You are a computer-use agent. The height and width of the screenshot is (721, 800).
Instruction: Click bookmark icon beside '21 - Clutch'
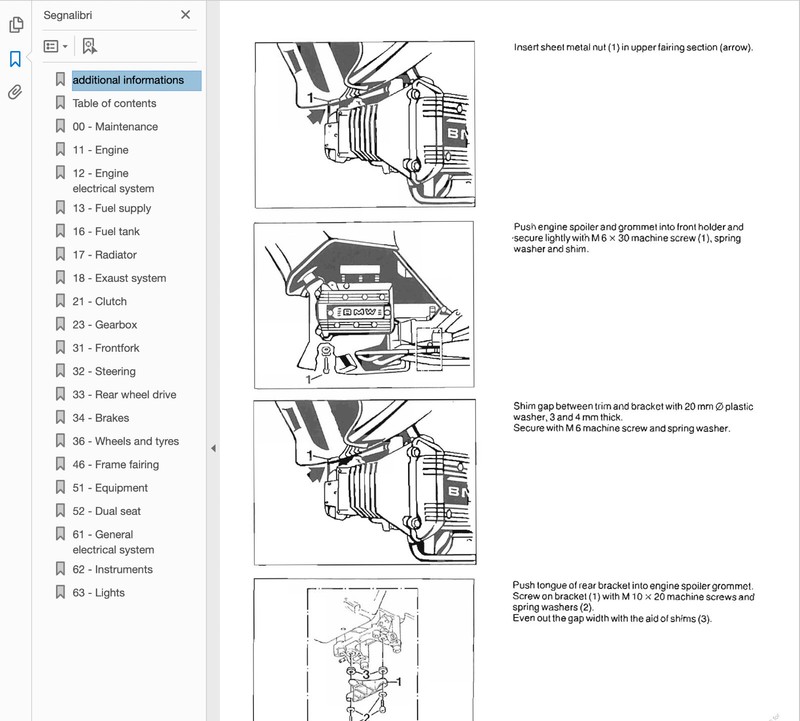click(x=60, y=301)
